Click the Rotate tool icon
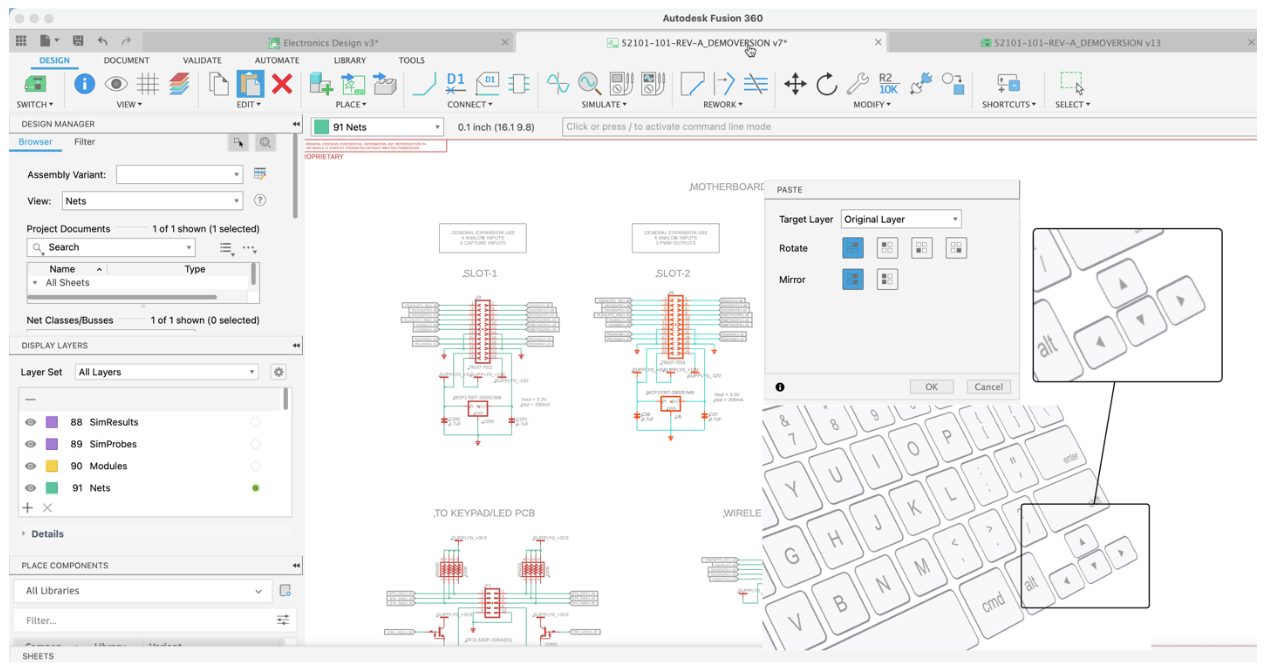This screenshot has width=1264, height=664. pyautogui.click(x=826, y=84)
